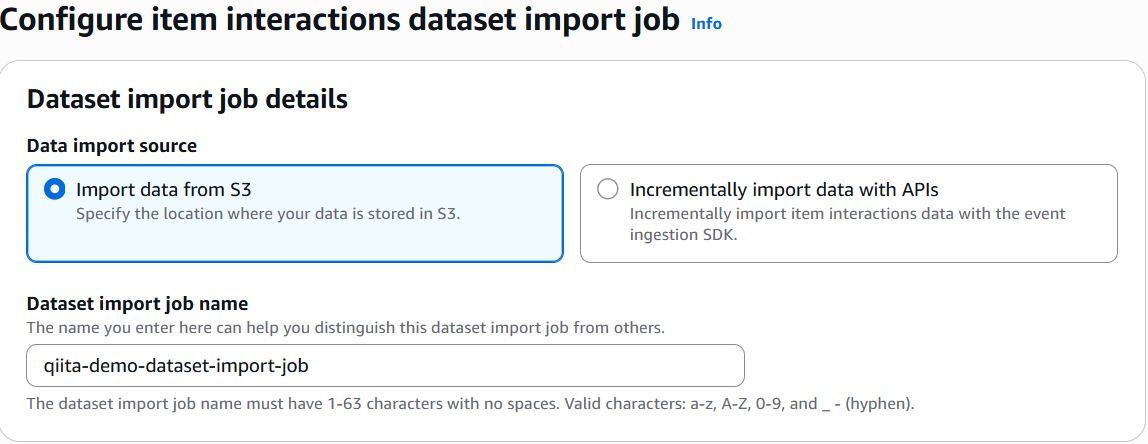Click the S3 location description text
The image size is (1148, 444).
pos(268,213)
